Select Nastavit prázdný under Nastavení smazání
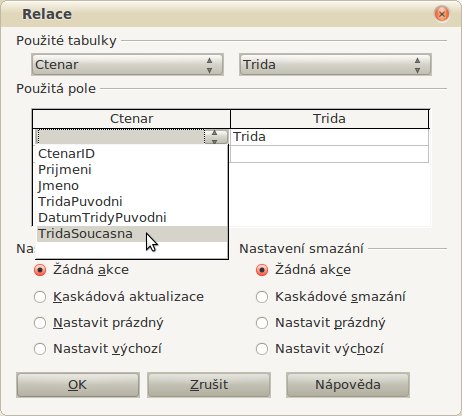 tap(321, 323)
